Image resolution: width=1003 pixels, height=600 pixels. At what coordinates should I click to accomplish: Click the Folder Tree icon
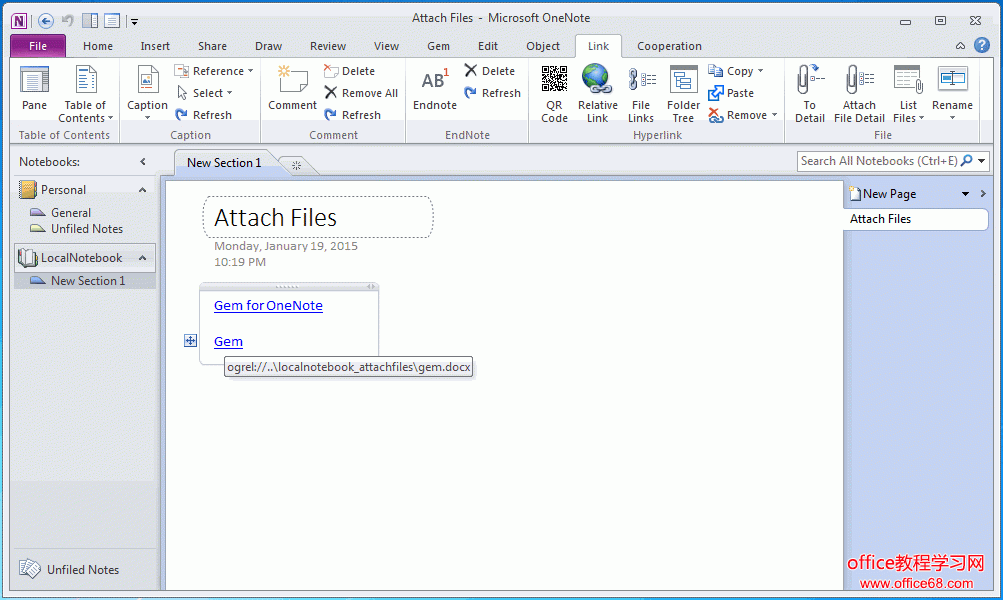pyautogui.click(x=683, y=80)
